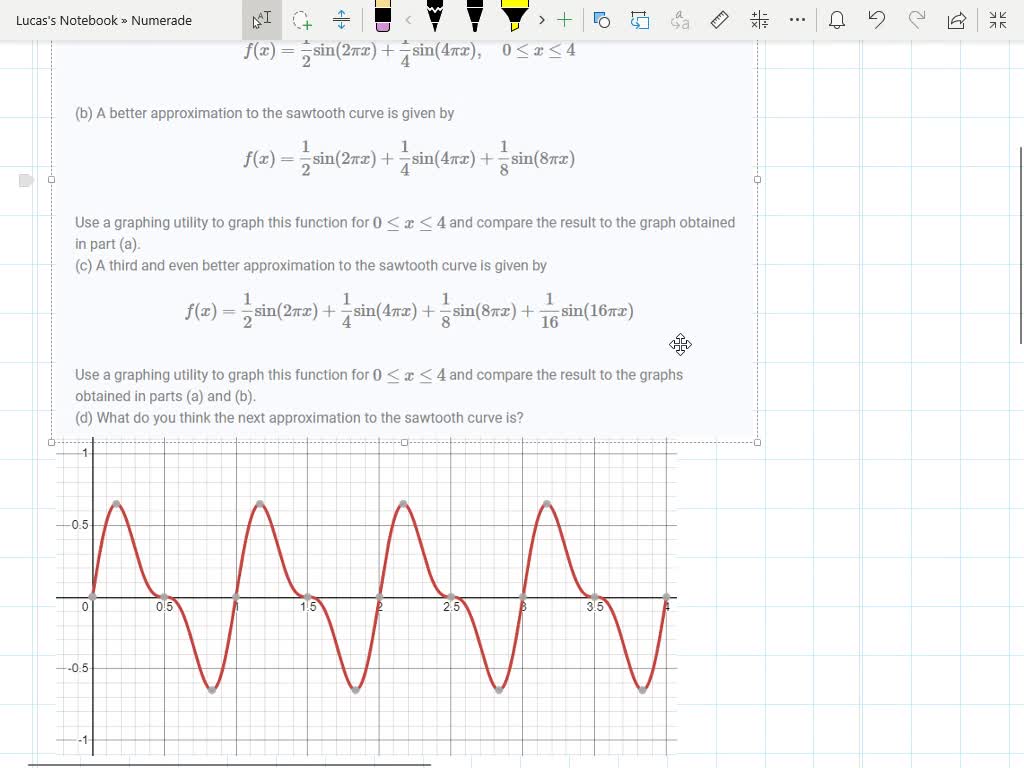1024x768 pixels.
Task: Open the notifications bell
Action: click(x=837, y=19)
